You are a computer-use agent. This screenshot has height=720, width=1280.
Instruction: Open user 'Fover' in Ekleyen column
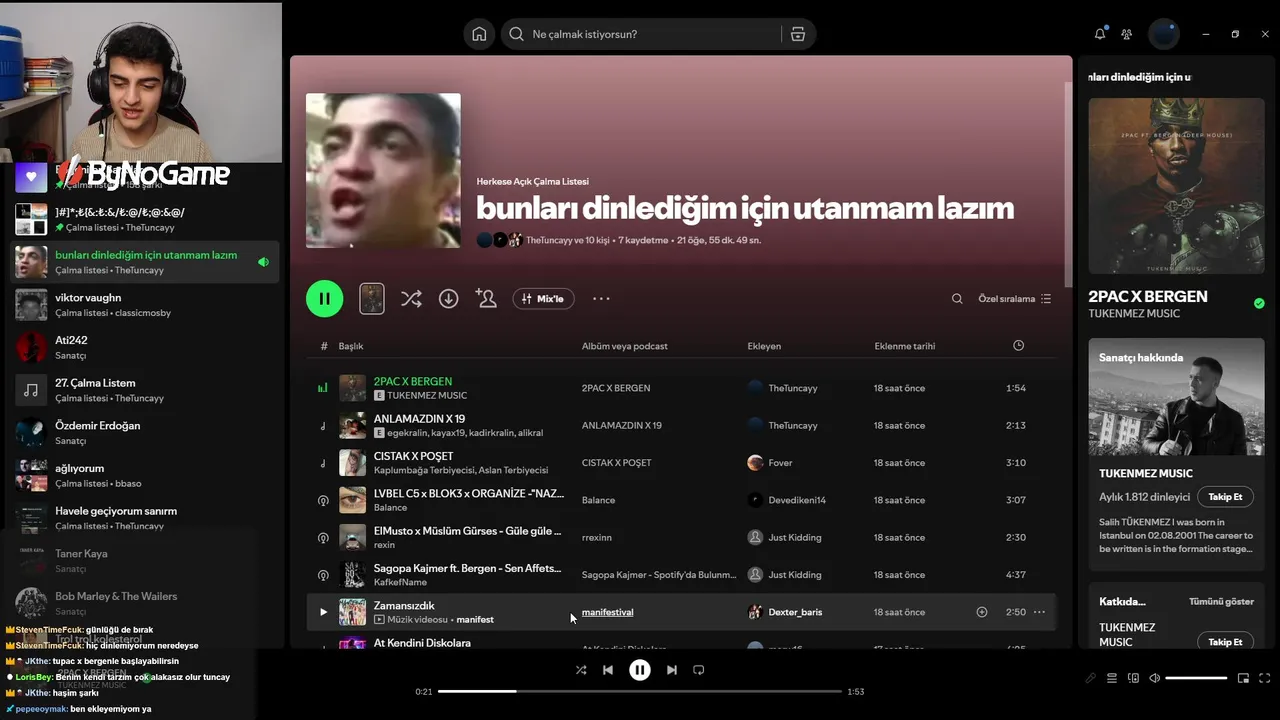780,463
